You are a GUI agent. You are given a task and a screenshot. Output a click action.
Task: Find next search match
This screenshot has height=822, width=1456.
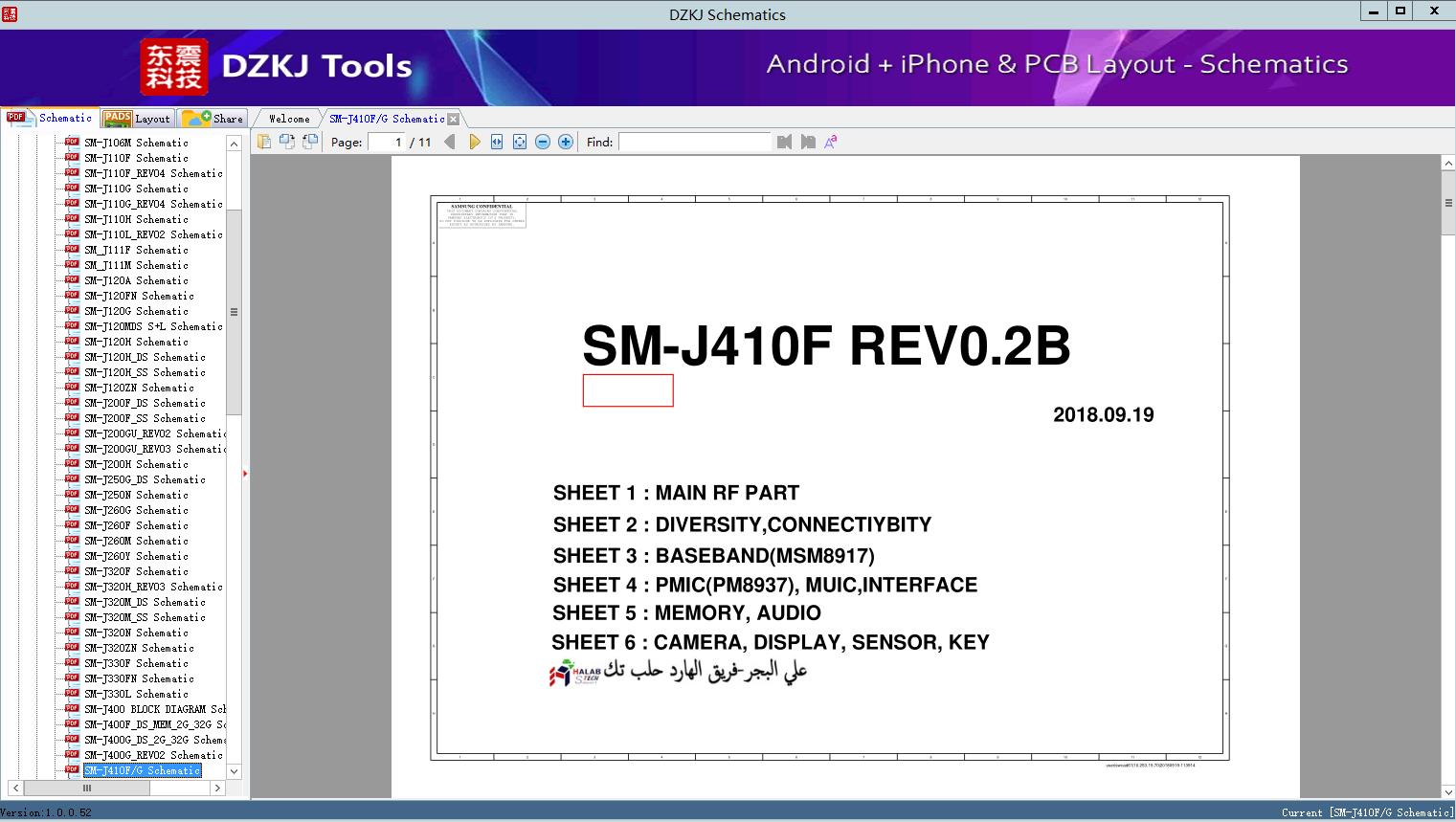point(808,142)
